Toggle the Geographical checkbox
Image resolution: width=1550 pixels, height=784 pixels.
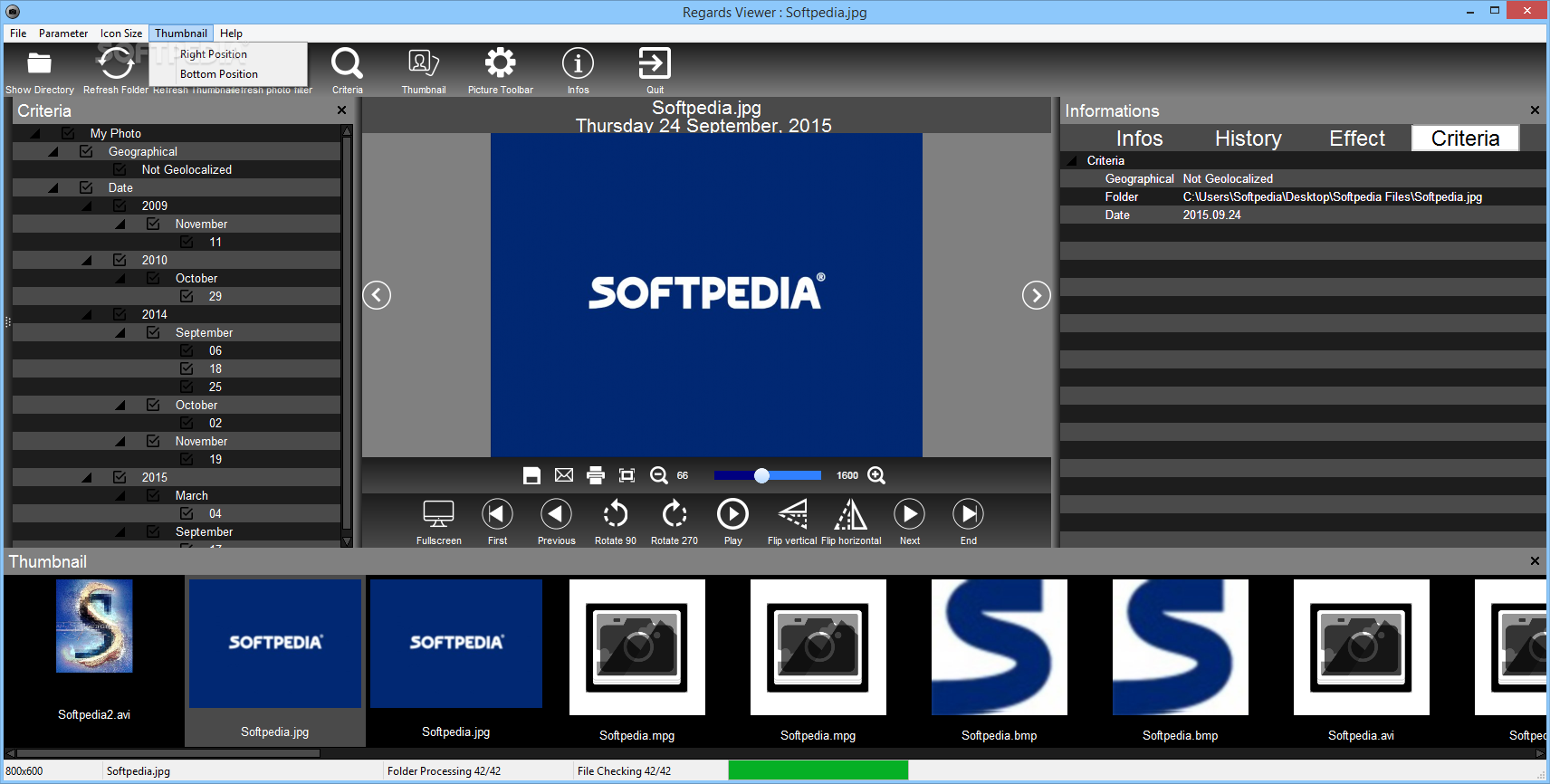86,151
